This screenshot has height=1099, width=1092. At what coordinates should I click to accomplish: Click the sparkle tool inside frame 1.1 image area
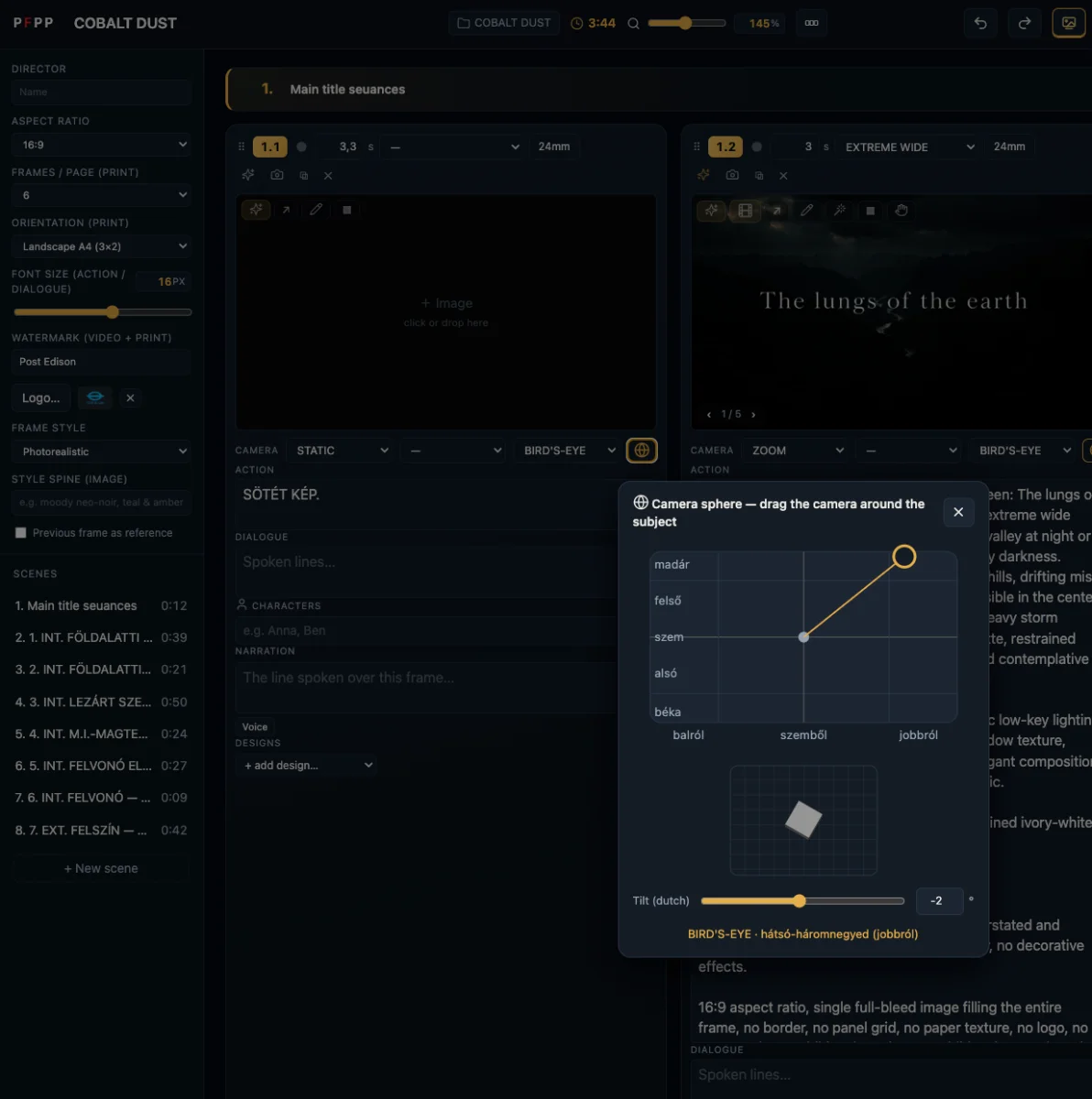256,210
